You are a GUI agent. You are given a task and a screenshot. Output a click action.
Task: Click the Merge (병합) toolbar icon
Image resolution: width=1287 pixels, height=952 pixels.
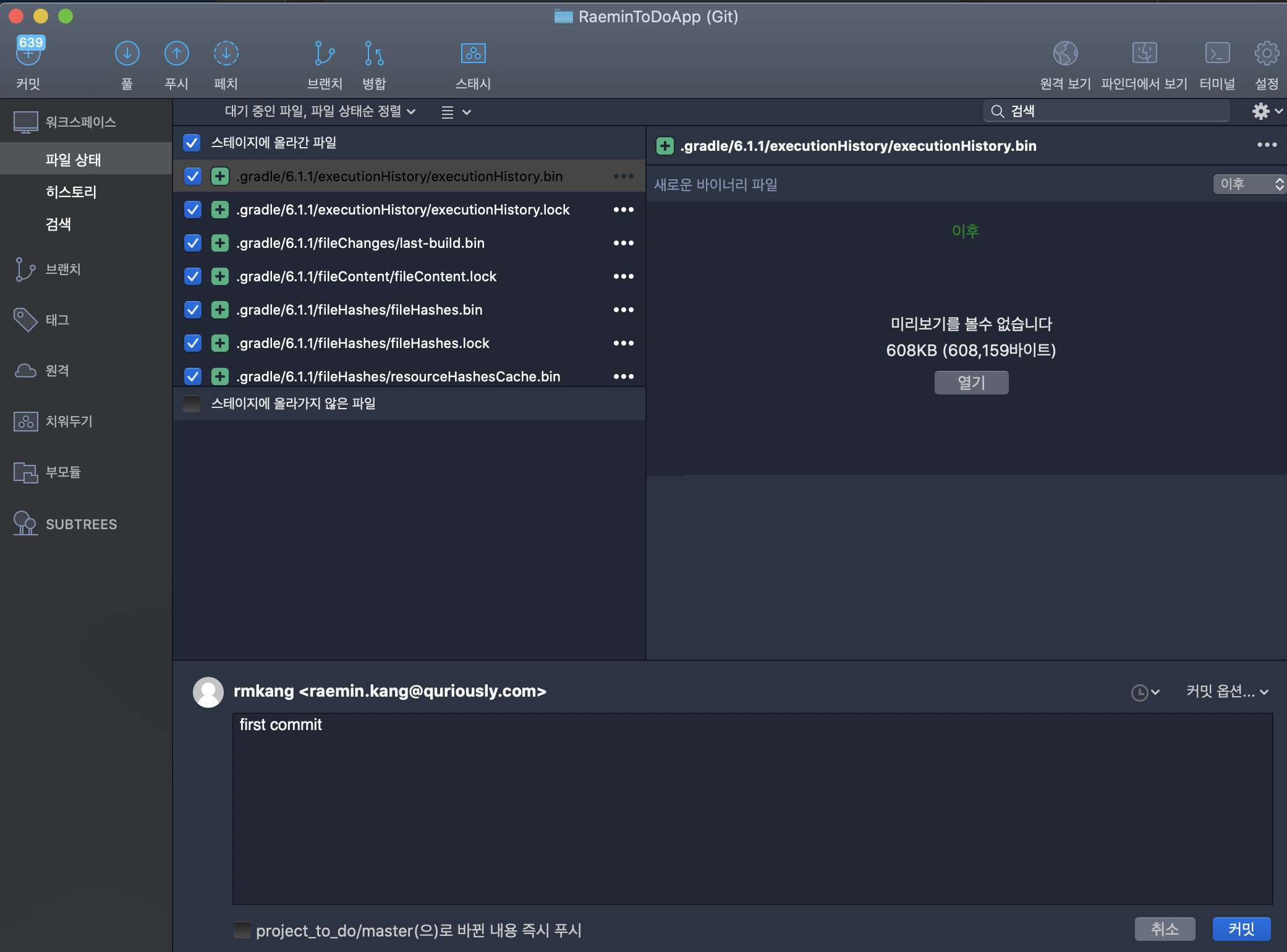point(373,53)
